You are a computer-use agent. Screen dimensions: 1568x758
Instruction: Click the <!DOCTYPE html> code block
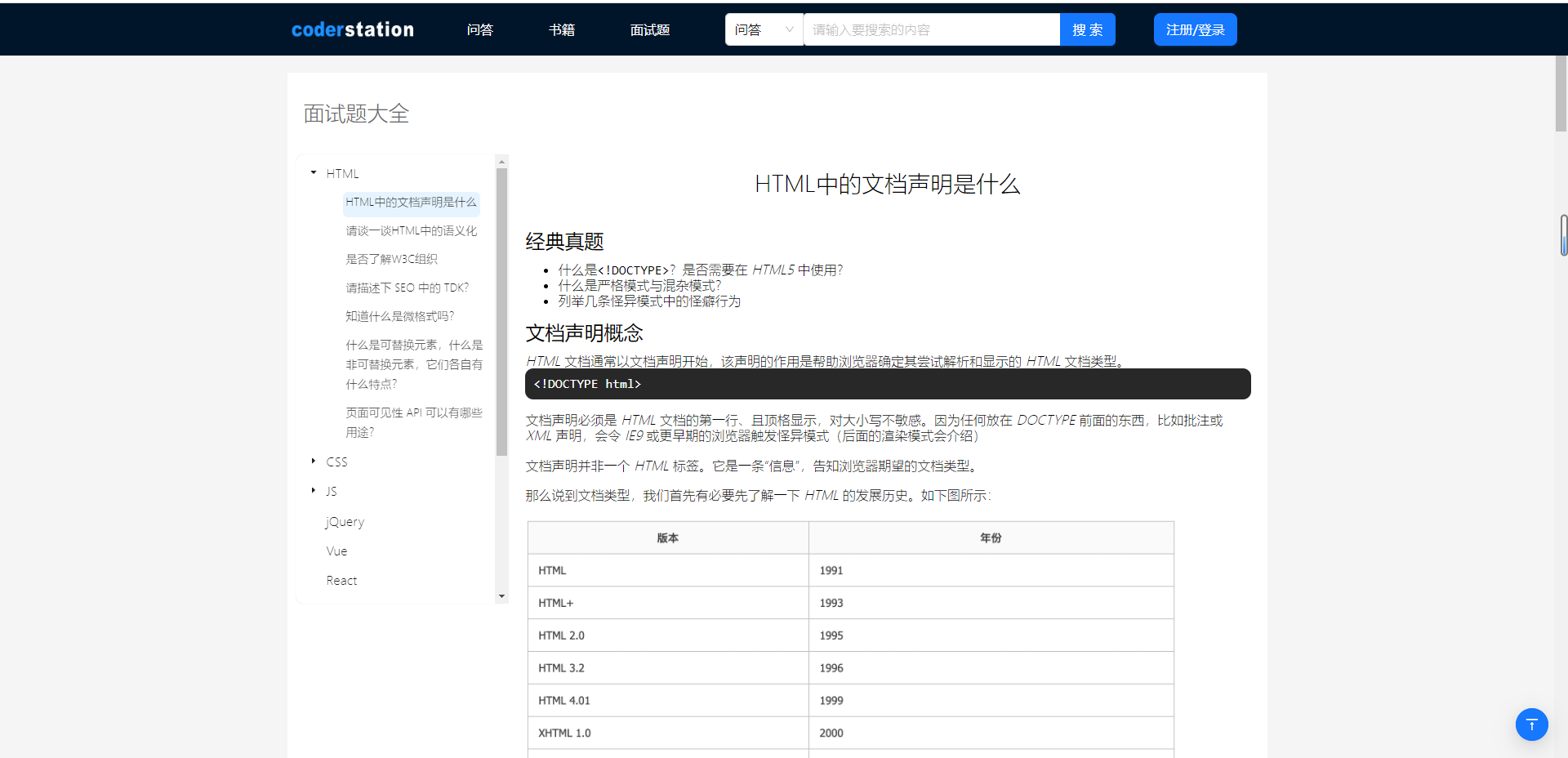[888, 384]
